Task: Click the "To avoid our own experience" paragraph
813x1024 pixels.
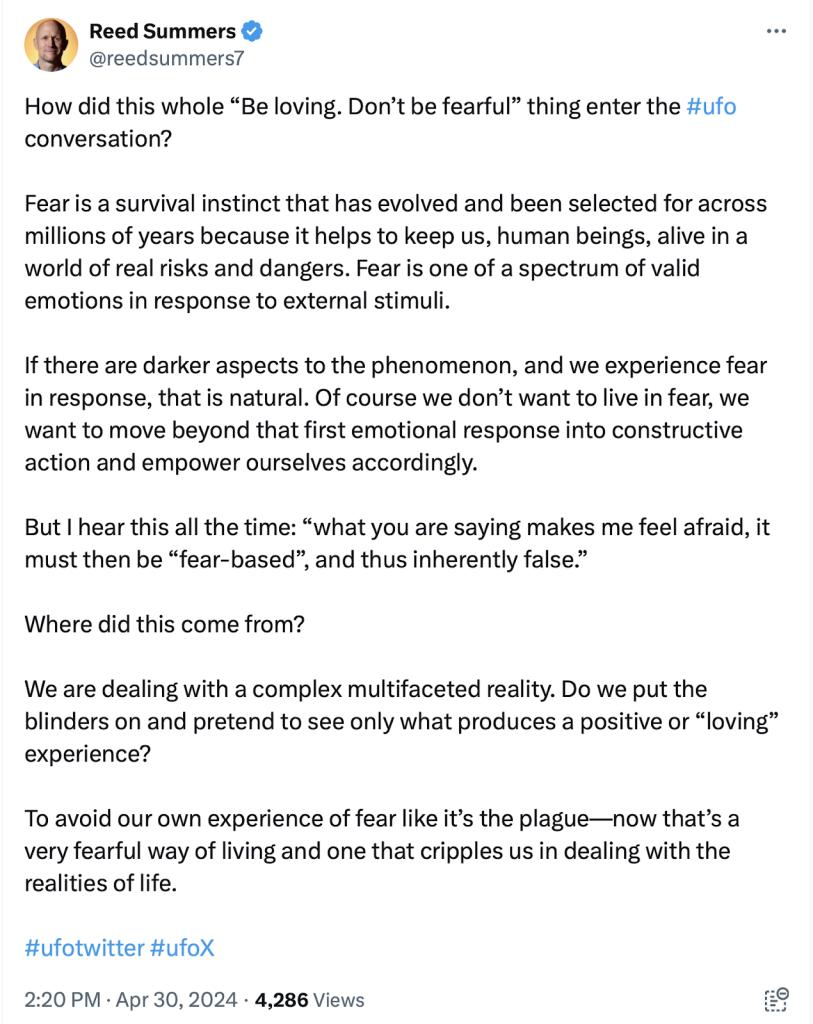Action: pyautogui.click(x=382, y=850)
